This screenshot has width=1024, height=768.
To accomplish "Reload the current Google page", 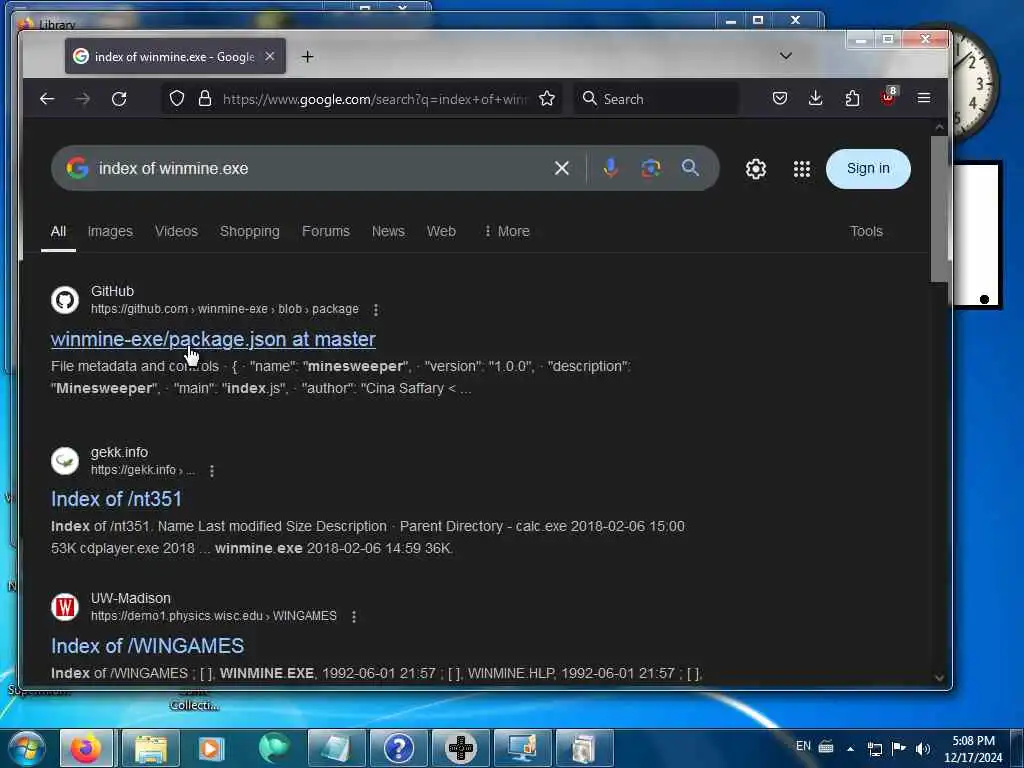I will click(118, 99).
